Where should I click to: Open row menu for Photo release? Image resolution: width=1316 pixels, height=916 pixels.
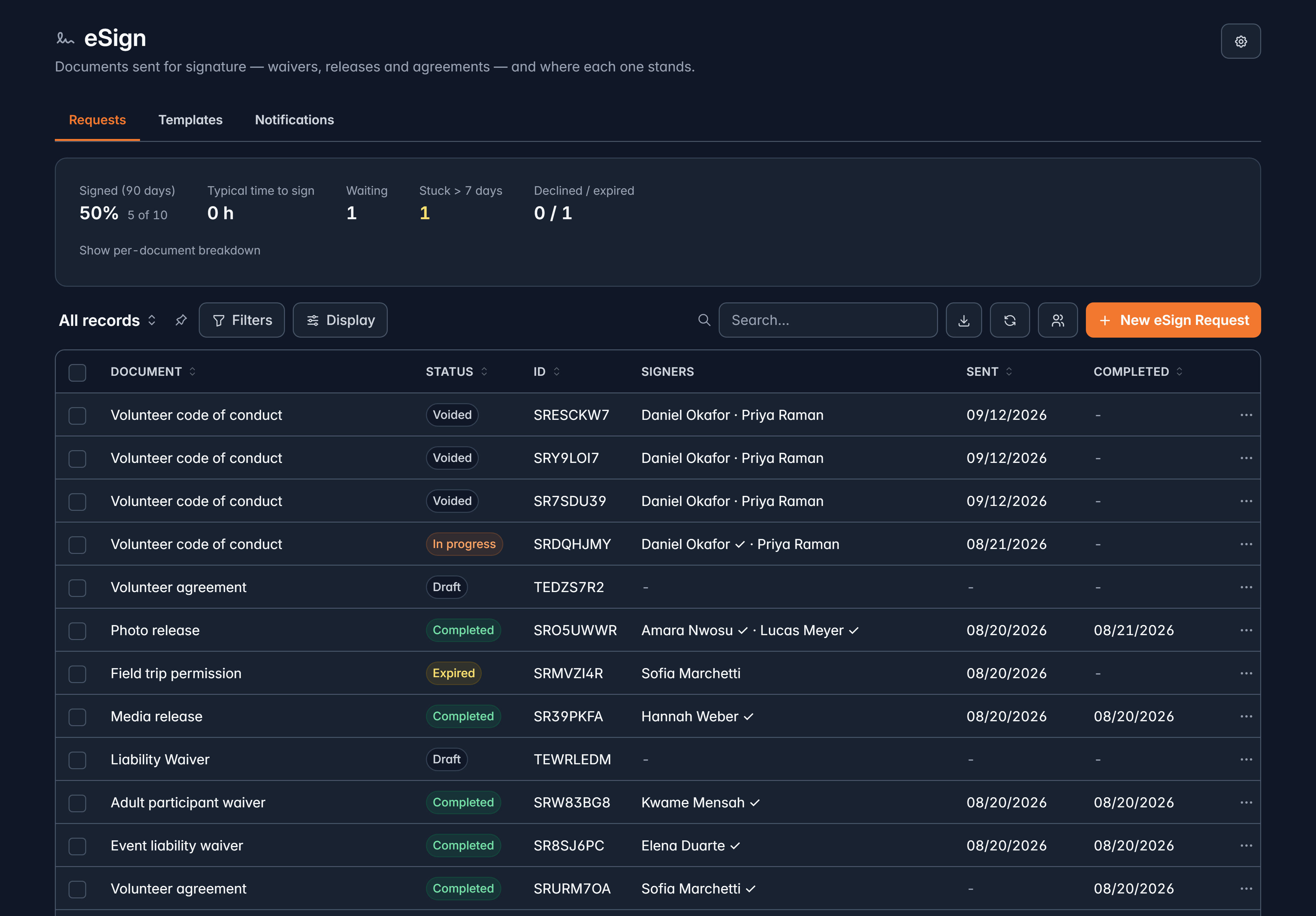[1245, 630]
